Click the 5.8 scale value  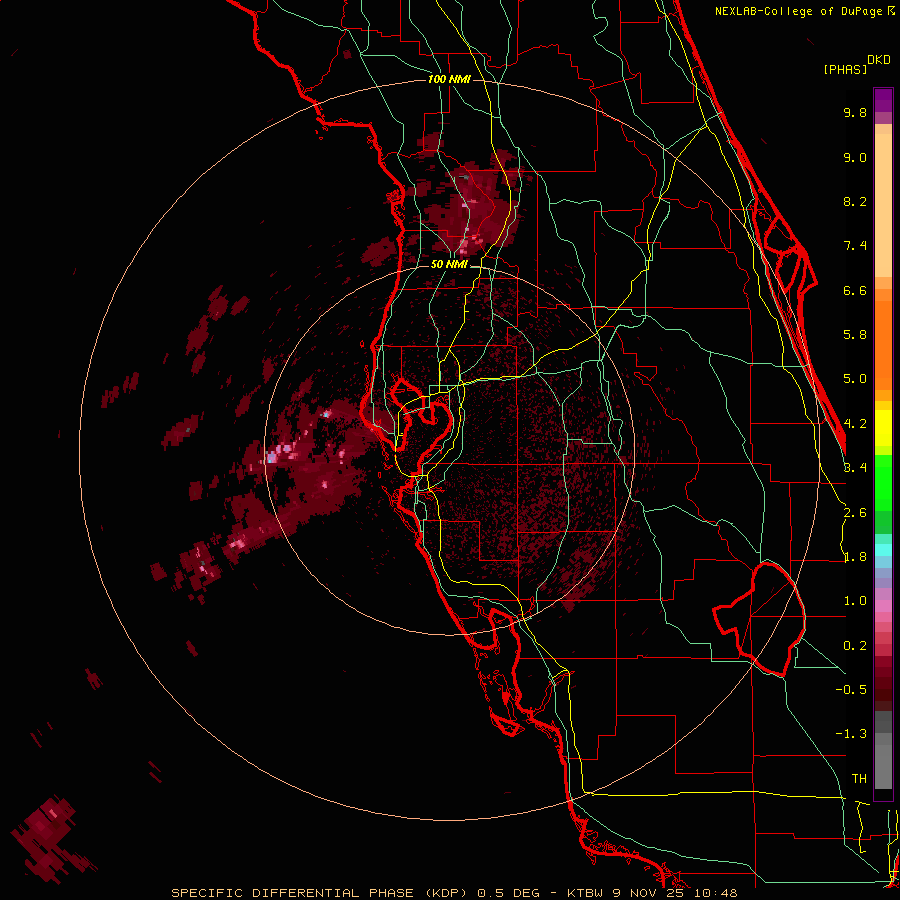tap(855, 335)
